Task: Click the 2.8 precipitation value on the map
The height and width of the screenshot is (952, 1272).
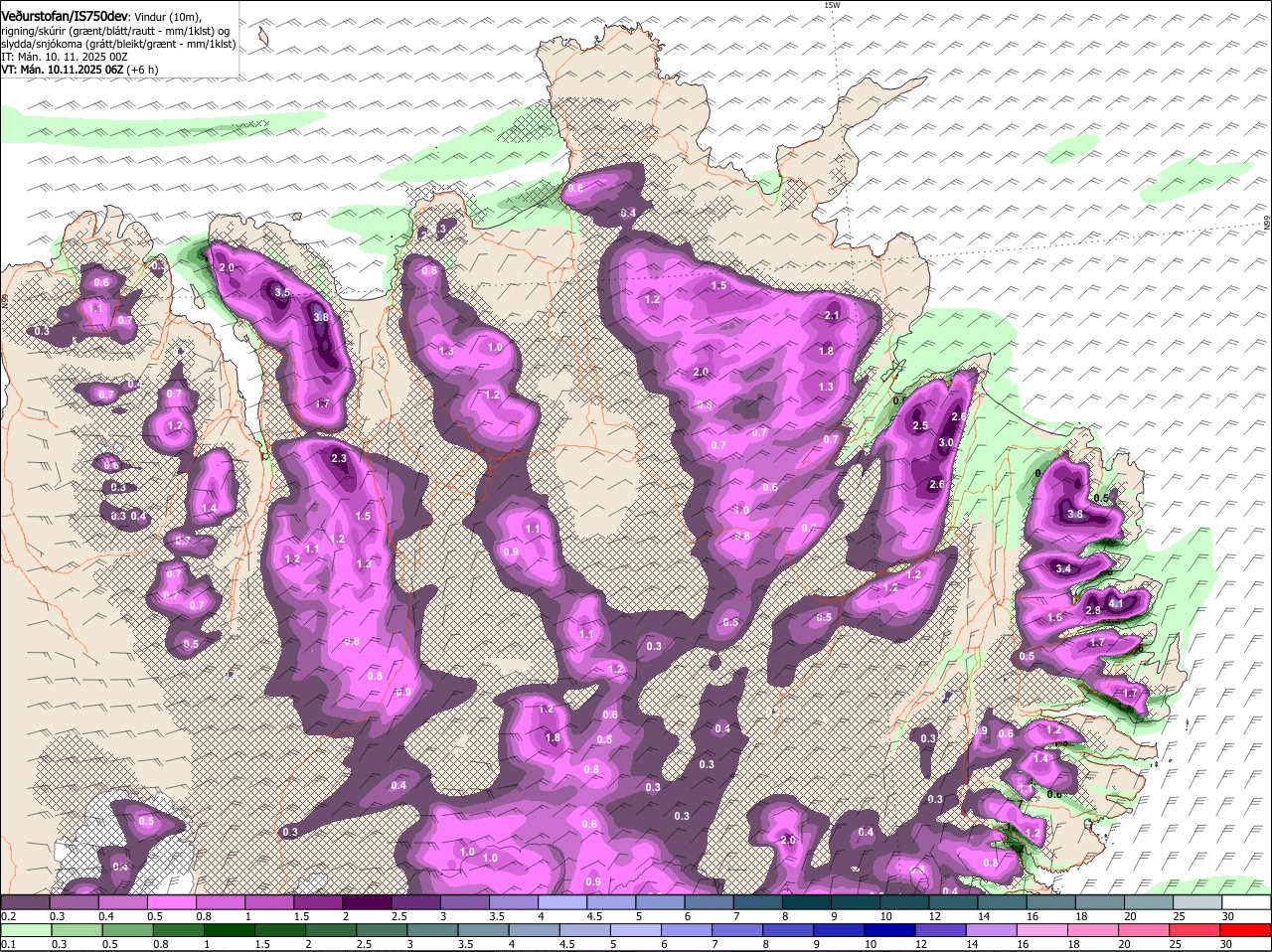Action: 1093,610
